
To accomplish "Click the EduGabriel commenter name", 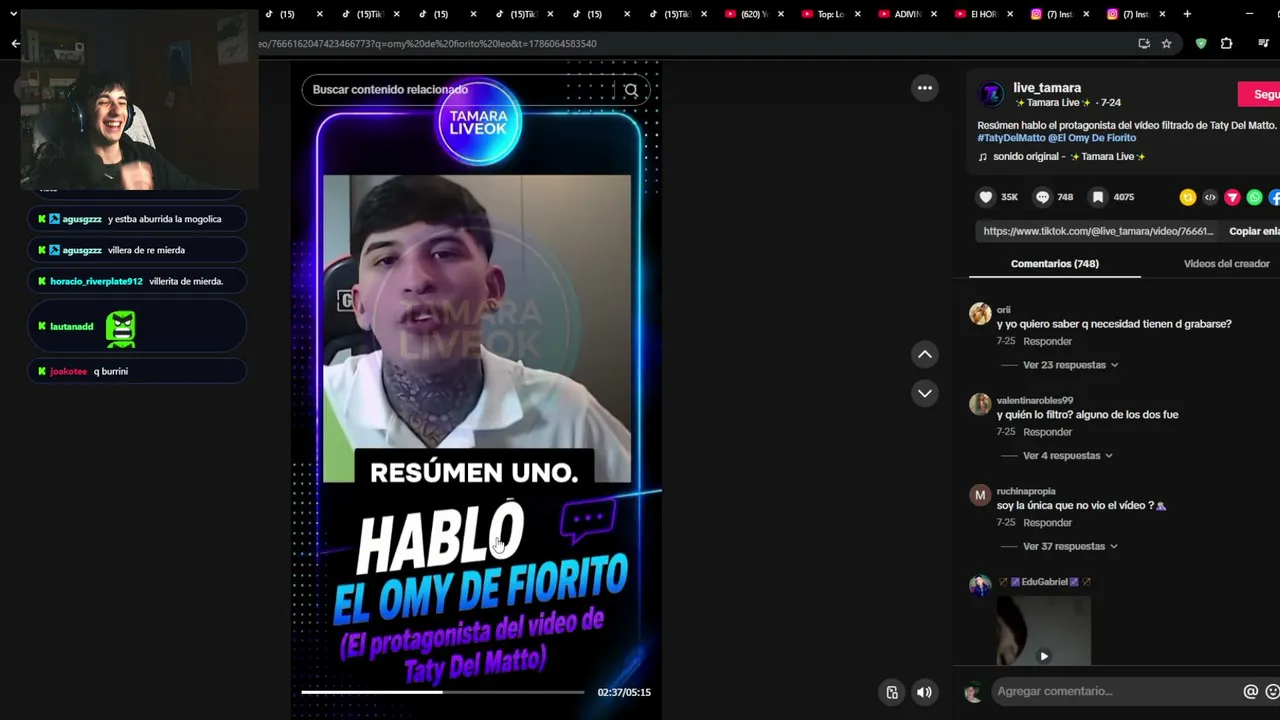I will tap(1044, 582).
